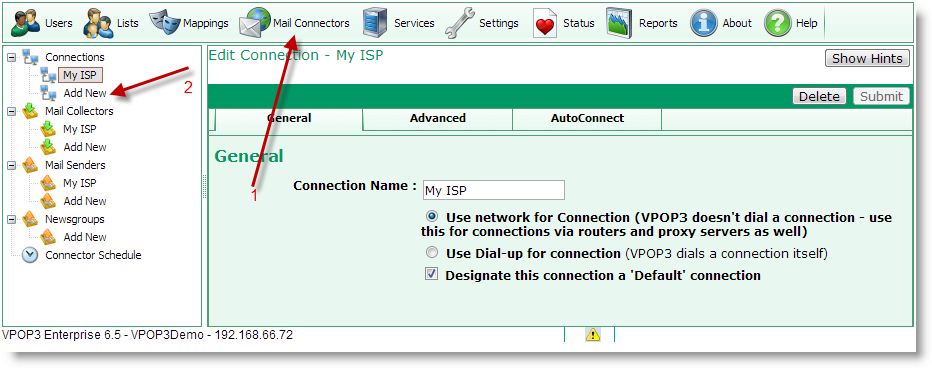Select Use network for Connection radio button

click(x=432, y=216)
